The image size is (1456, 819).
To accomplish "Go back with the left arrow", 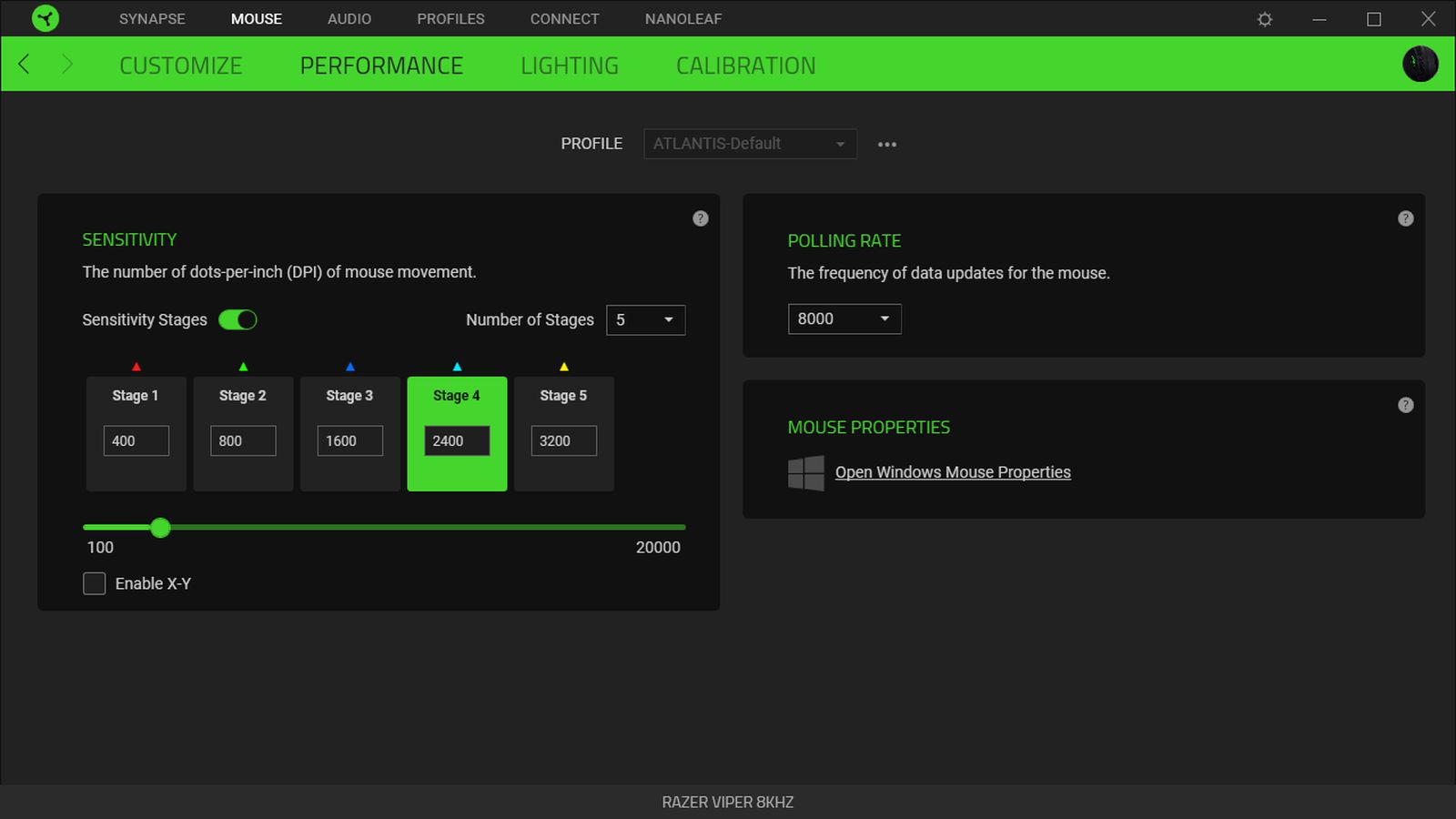I will (x=25, y=65).
